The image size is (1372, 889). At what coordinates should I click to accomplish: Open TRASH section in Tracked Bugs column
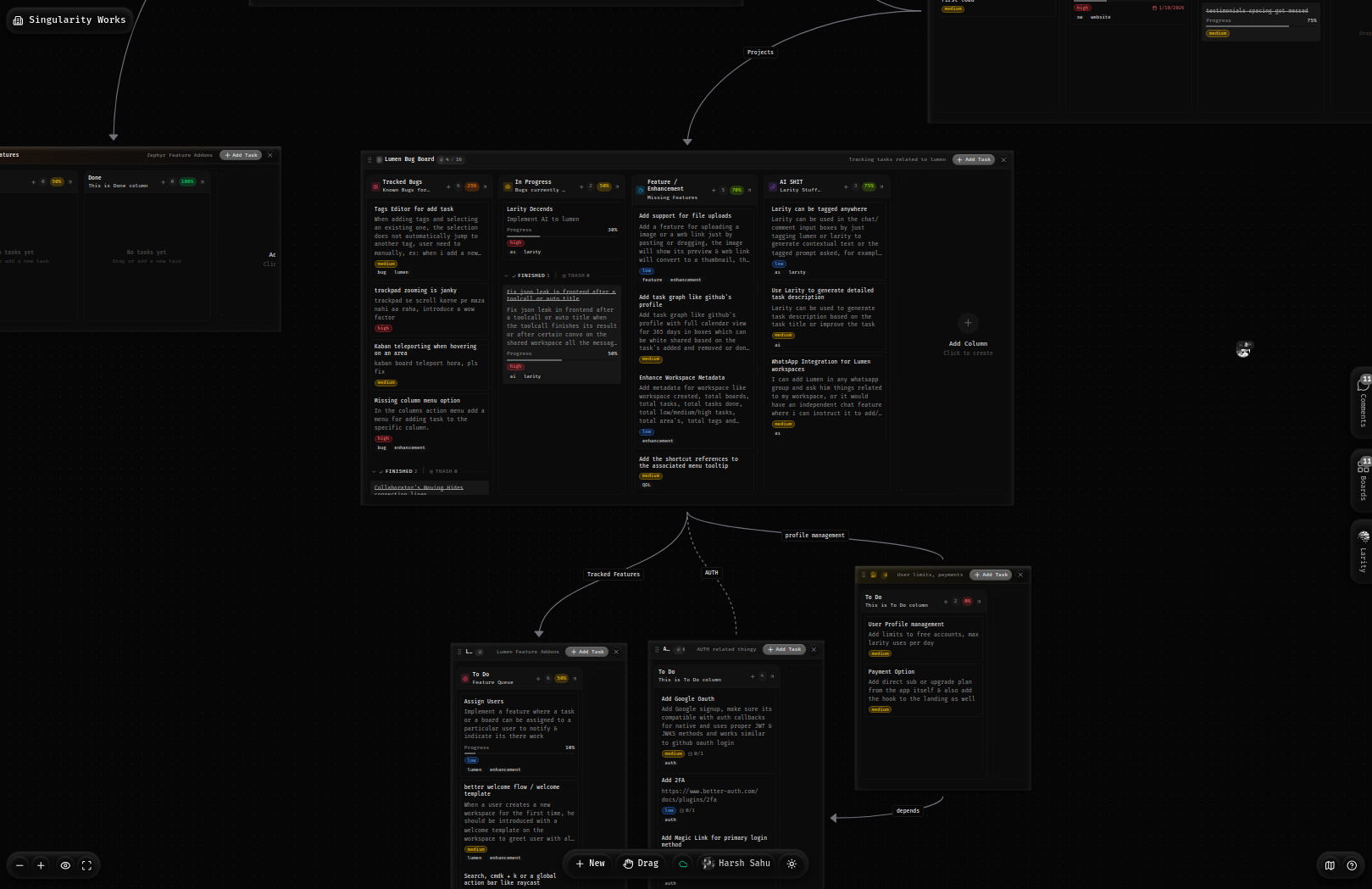pyautogui.click(x=444, y=471)
